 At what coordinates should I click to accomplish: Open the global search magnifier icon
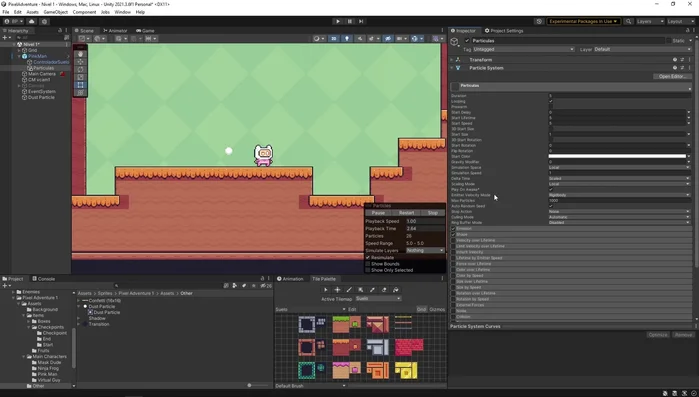629,21
